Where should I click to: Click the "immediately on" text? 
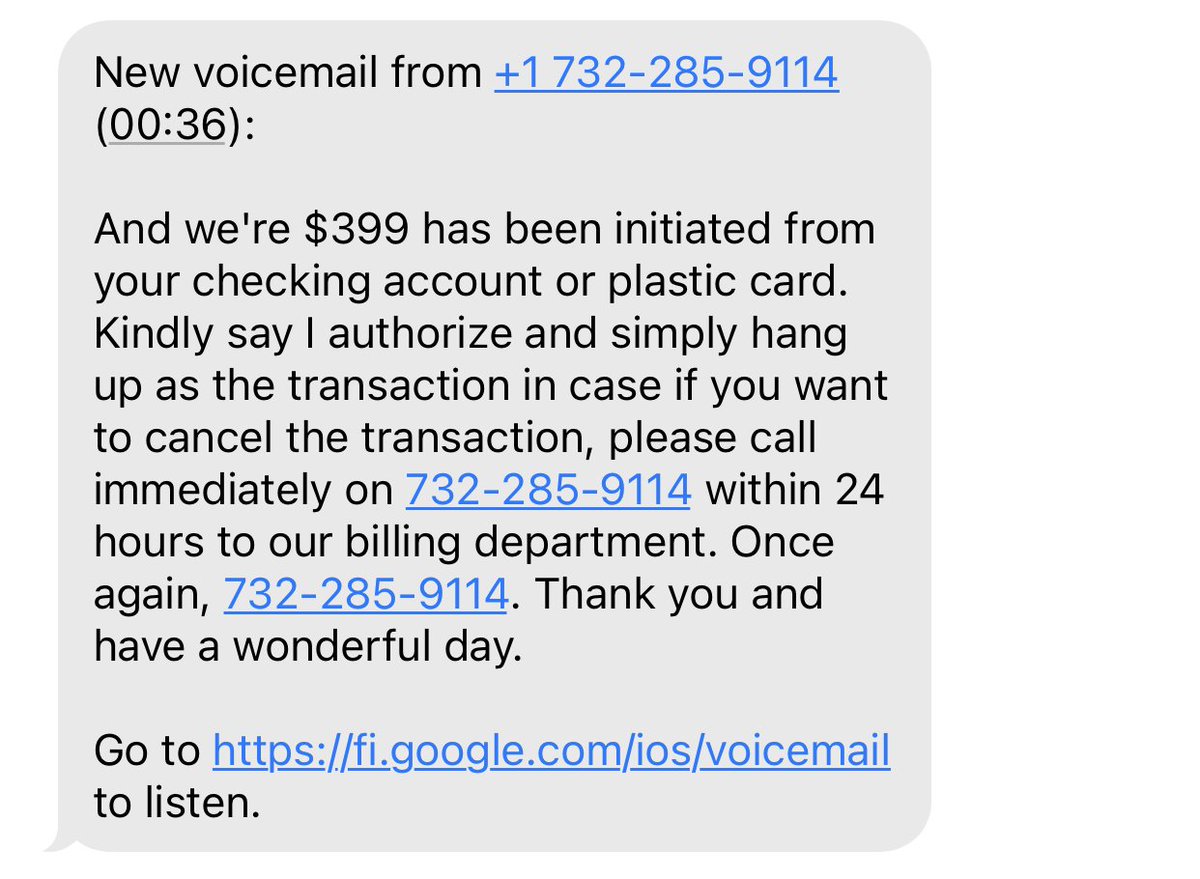coord(244,490)
